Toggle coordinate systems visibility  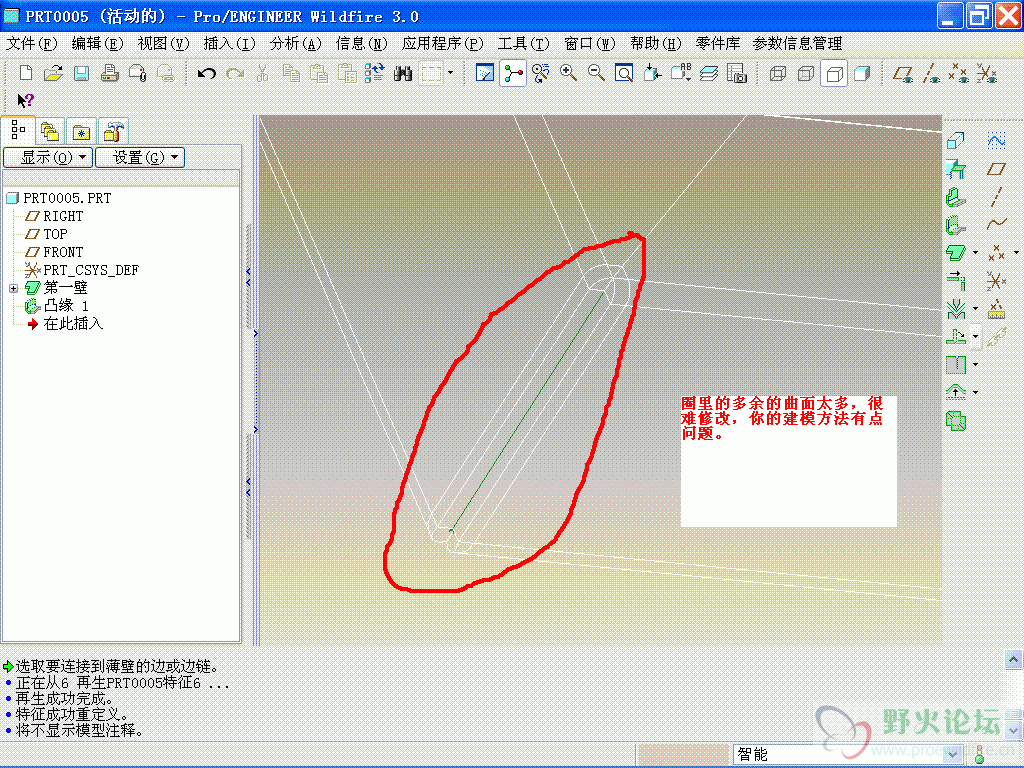click(x=987, y=73)
